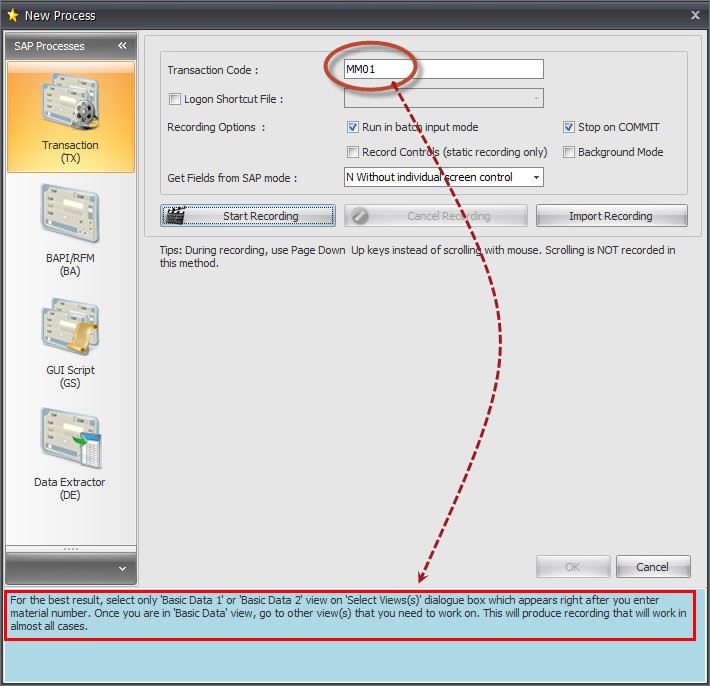Enable Record Controls static recording option
Viewport: 710px width, 686px height.
(x=353, y=152)
